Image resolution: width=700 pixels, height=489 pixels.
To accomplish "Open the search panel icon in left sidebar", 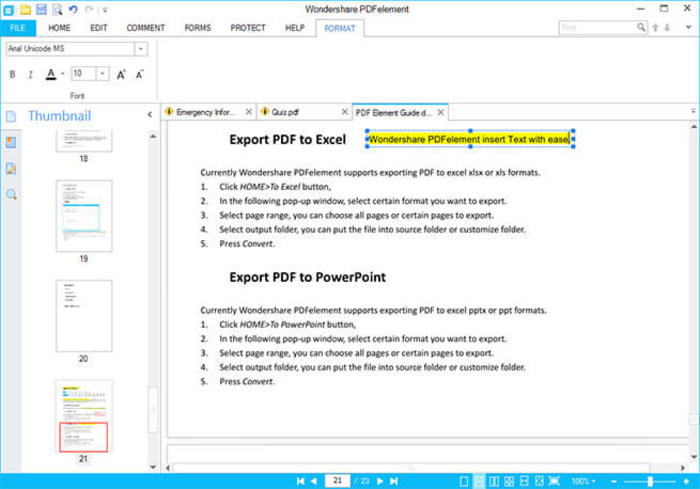I will click(x=11, y=194).
